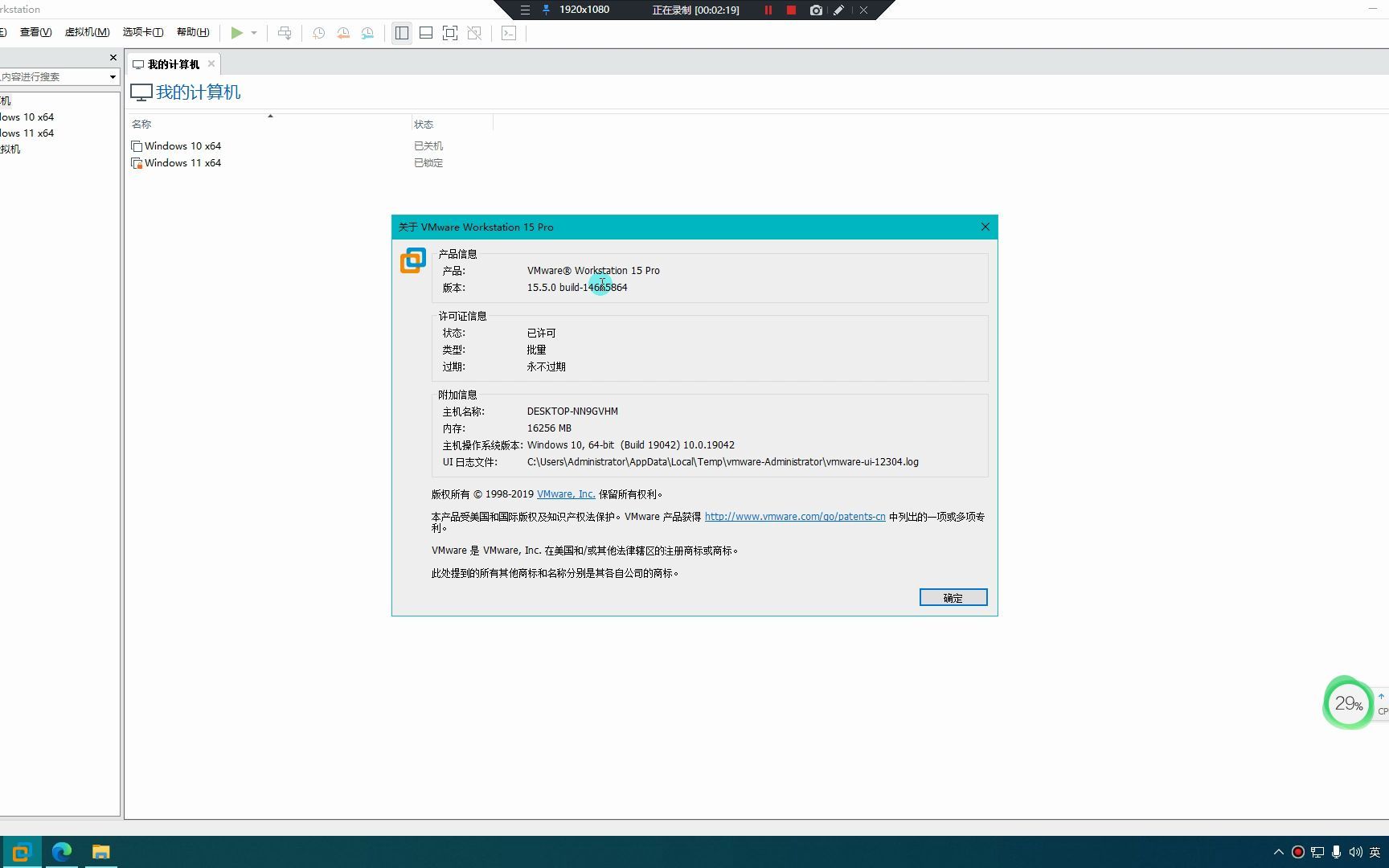Open the Snapshot Manager
1389x868 pixels.
(x=367, y=33)
